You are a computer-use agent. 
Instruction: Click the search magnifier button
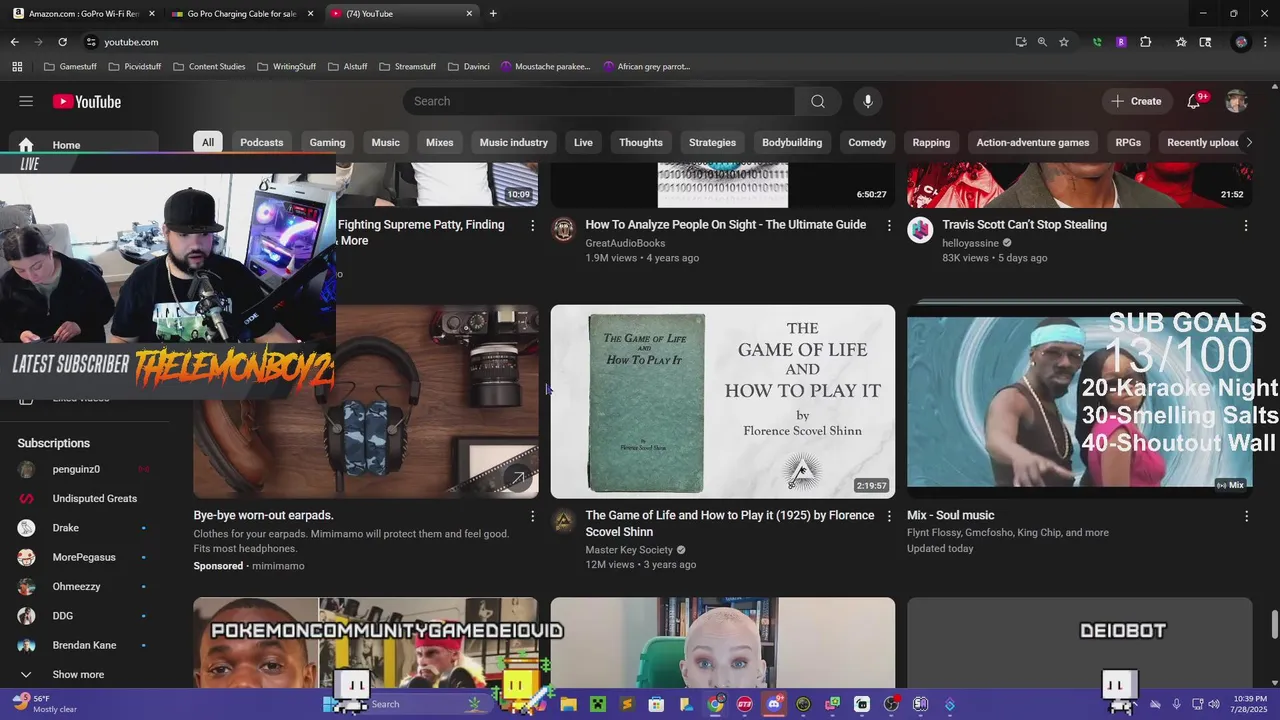(x=818, y=101)
